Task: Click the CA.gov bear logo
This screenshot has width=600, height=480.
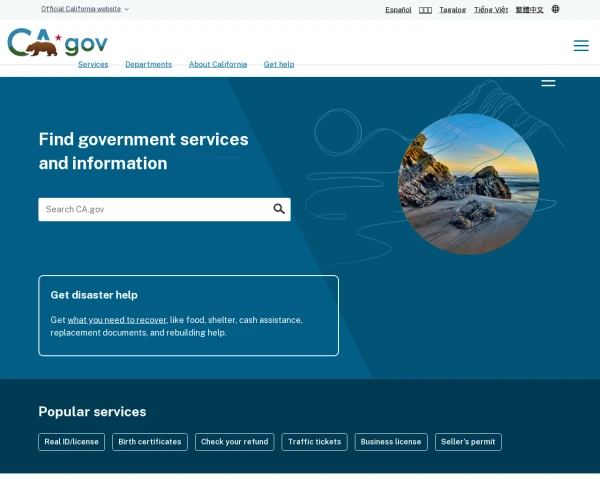Action: (x=57, y=42)
